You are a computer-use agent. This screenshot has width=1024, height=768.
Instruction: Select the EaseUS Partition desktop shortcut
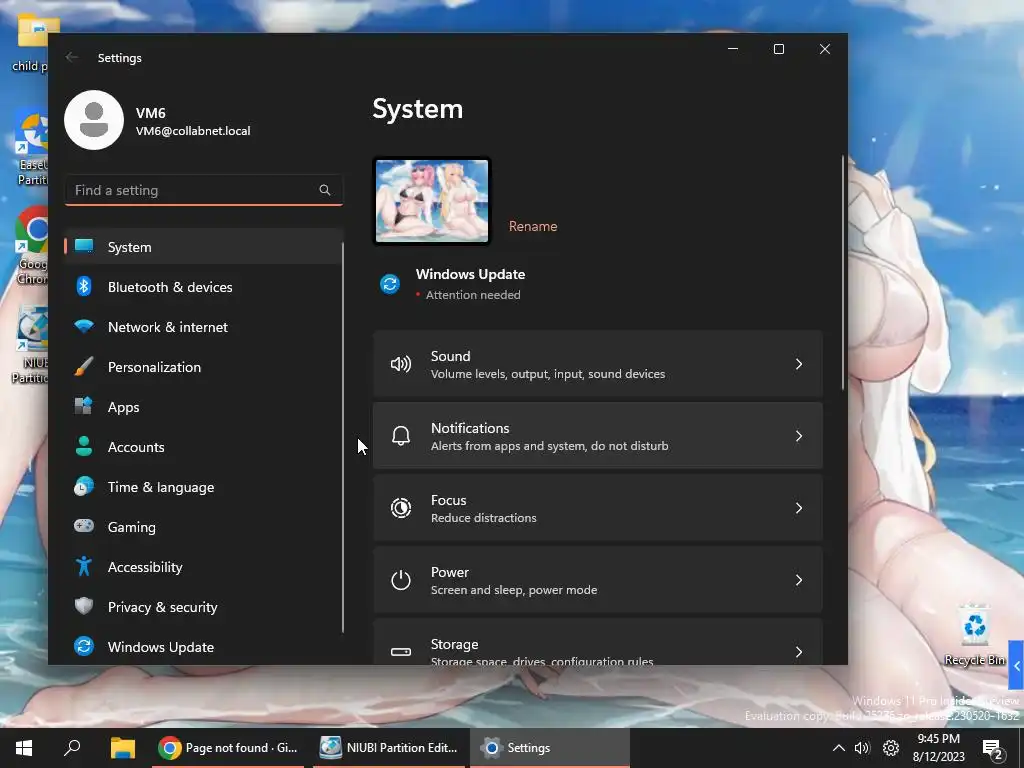click(31, 149)
